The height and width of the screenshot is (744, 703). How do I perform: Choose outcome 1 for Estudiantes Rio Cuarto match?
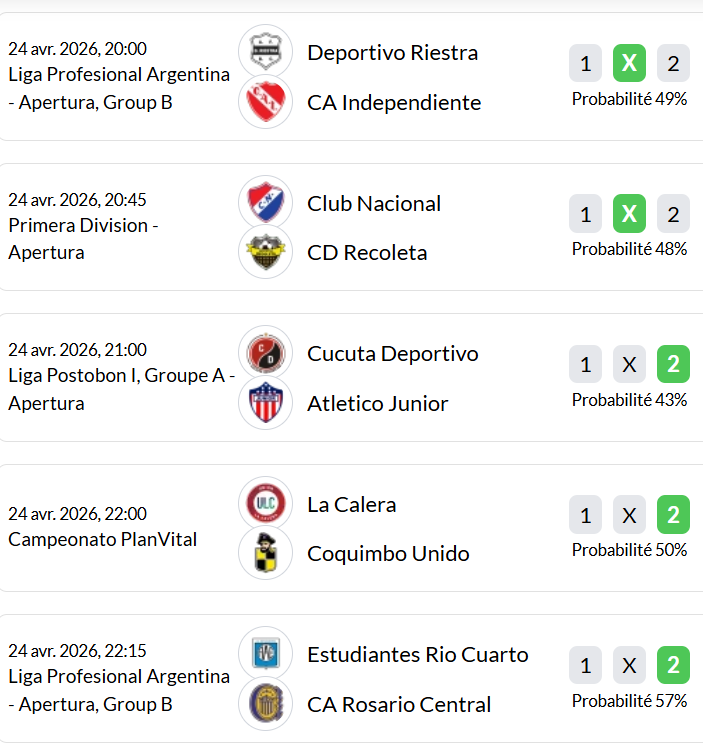point(585,665)
